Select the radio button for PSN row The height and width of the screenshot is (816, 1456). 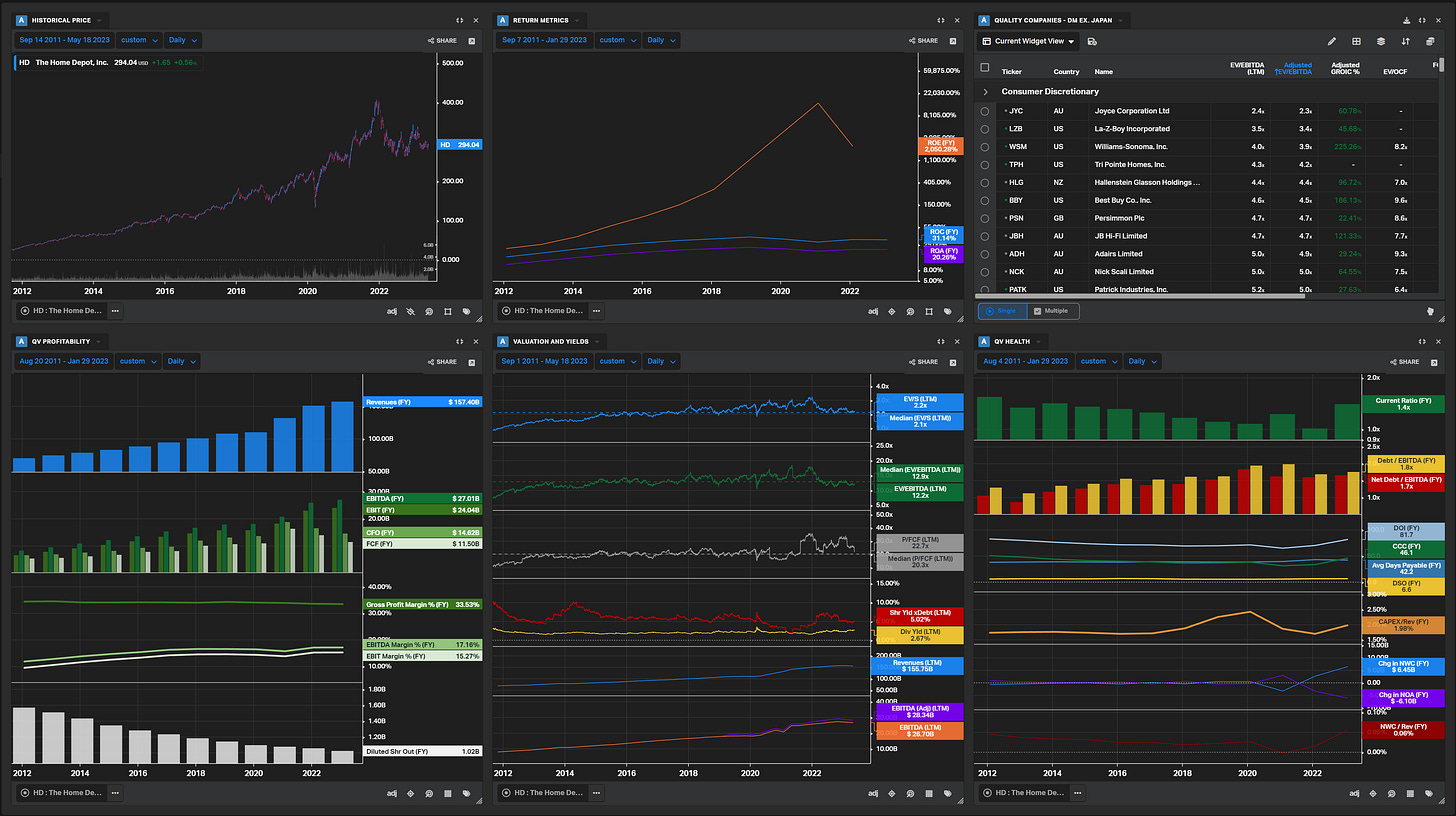click(x=985, y=218)
